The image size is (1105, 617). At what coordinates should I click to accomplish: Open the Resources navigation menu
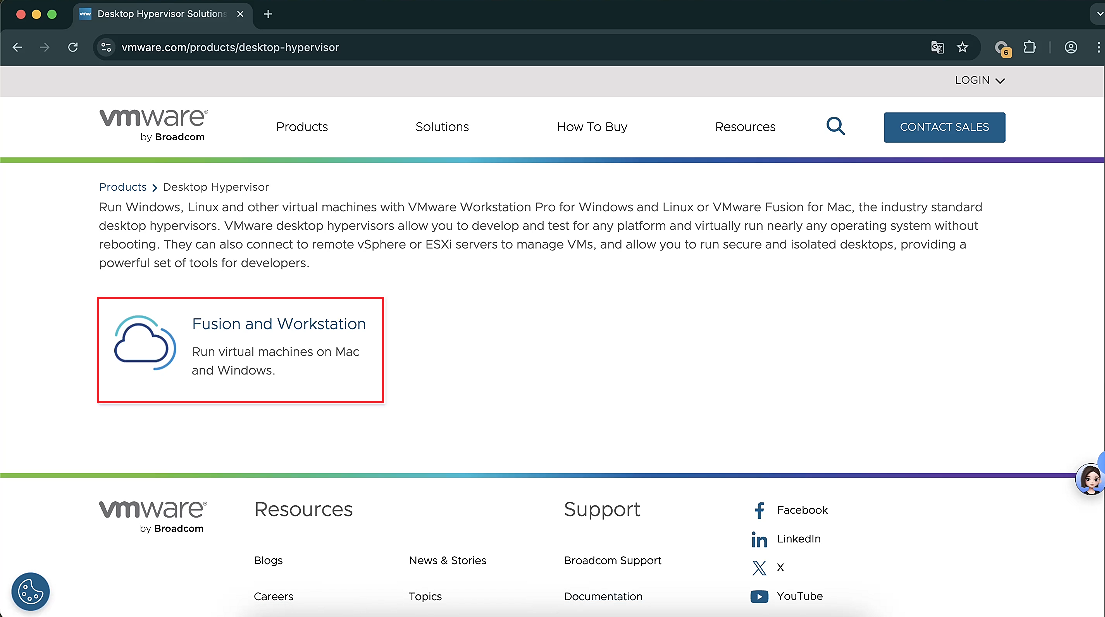click(x=745, y=127)
